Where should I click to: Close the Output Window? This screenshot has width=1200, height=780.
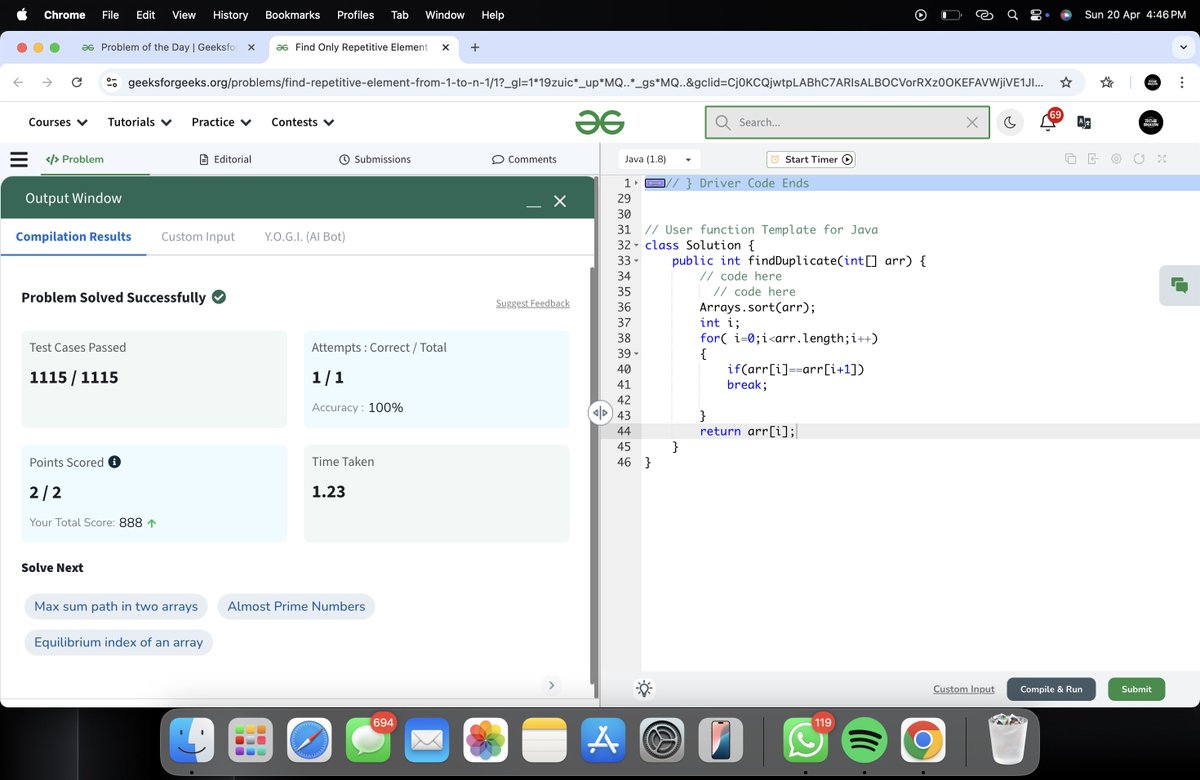click(560, 201)
